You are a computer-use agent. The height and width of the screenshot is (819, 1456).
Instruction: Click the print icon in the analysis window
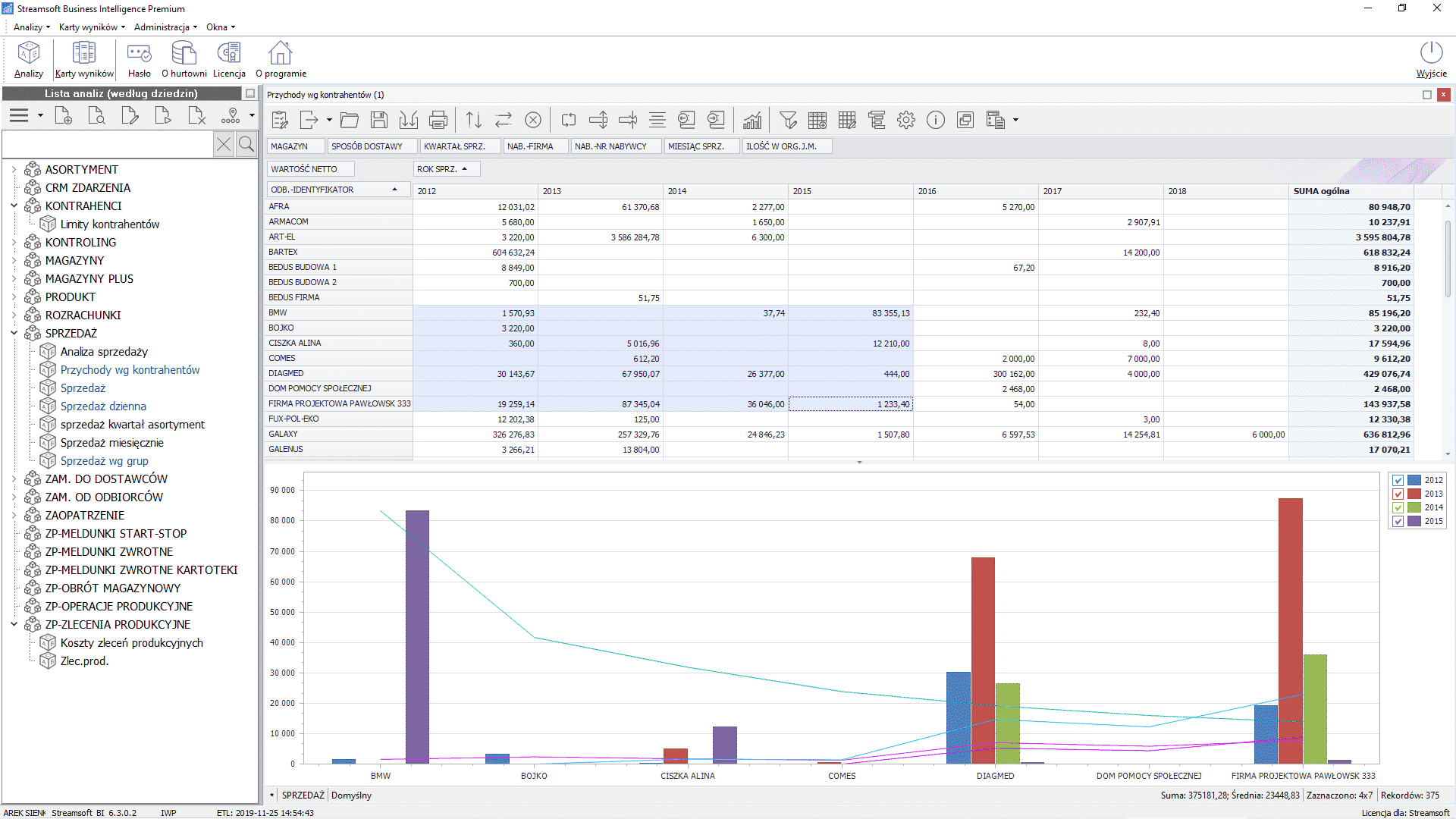pyautogui.click(x=438, y=120)
